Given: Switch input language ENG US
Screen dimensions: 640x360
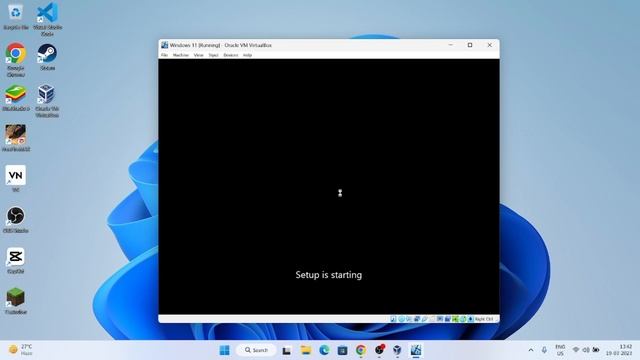Looking at the screenshot, I should [x=560, y=350].
